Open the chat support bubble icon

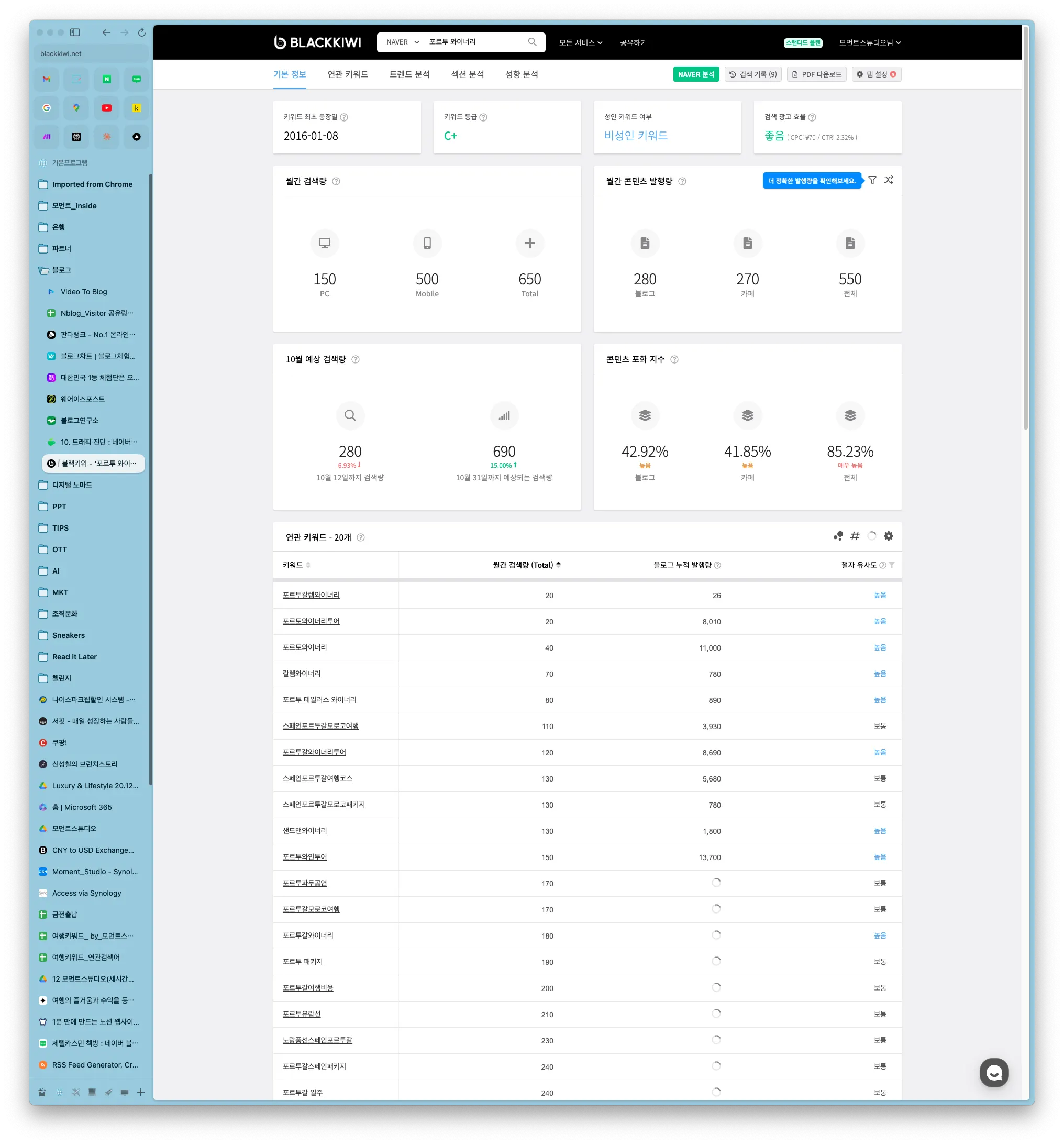click(994, 1073)
